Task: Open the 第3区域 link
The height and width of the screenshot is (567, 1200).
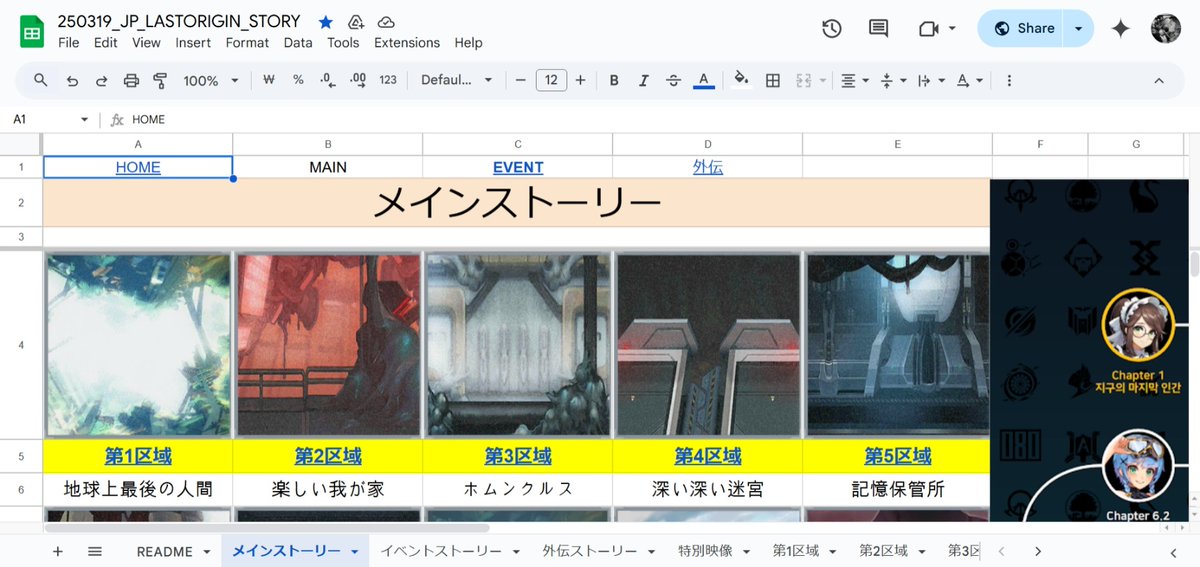Action: [518, 456]
